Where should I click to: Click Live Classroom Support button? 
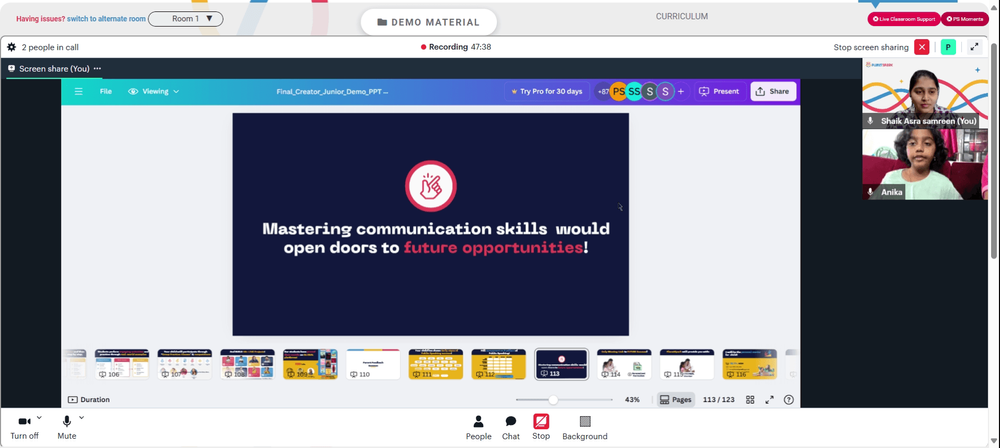[904, 19]
